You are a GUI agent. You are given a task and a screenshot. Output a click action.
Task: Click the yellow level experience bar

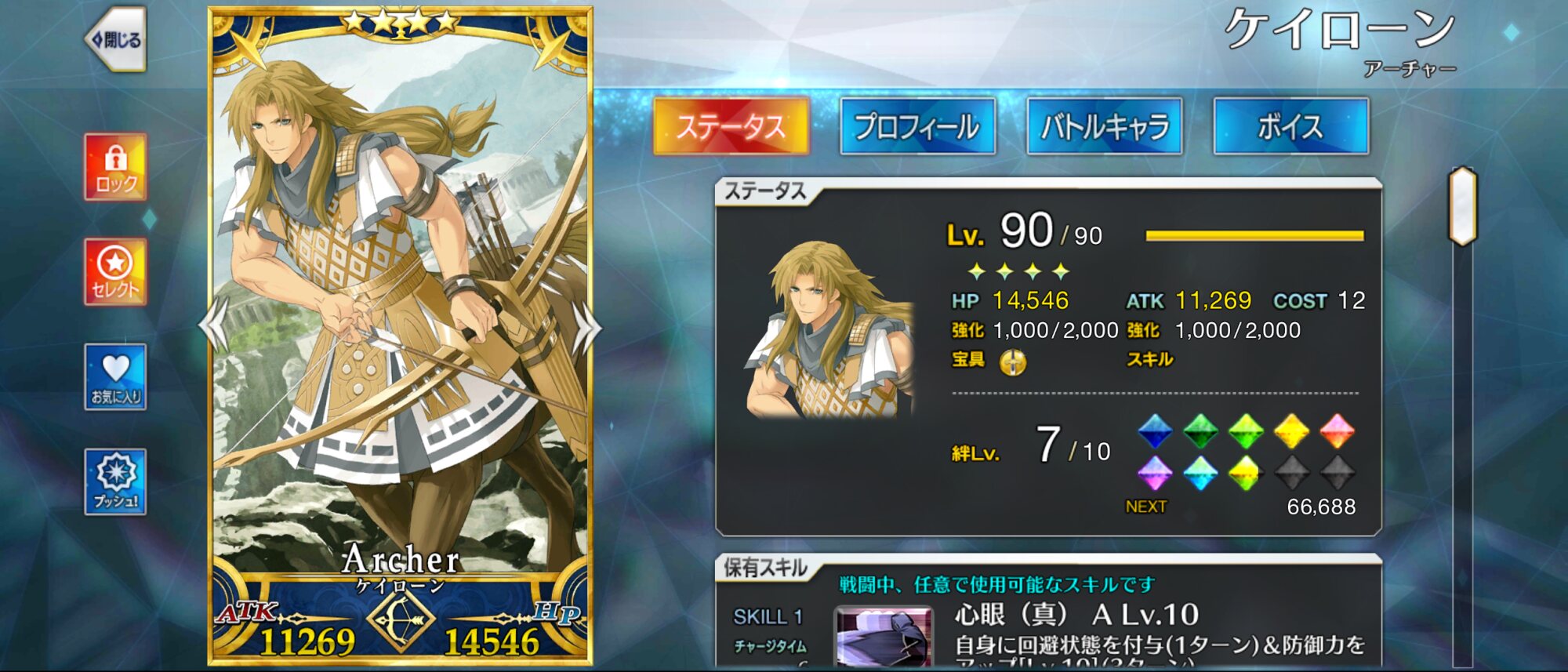[1254, 235]
